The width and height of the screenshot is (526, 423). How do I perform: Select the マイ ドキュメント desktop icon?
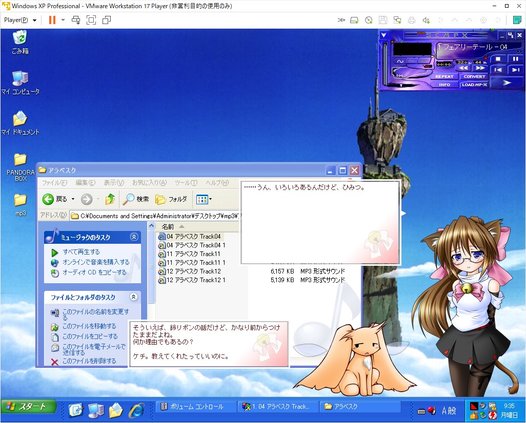[x=20, y=123]
